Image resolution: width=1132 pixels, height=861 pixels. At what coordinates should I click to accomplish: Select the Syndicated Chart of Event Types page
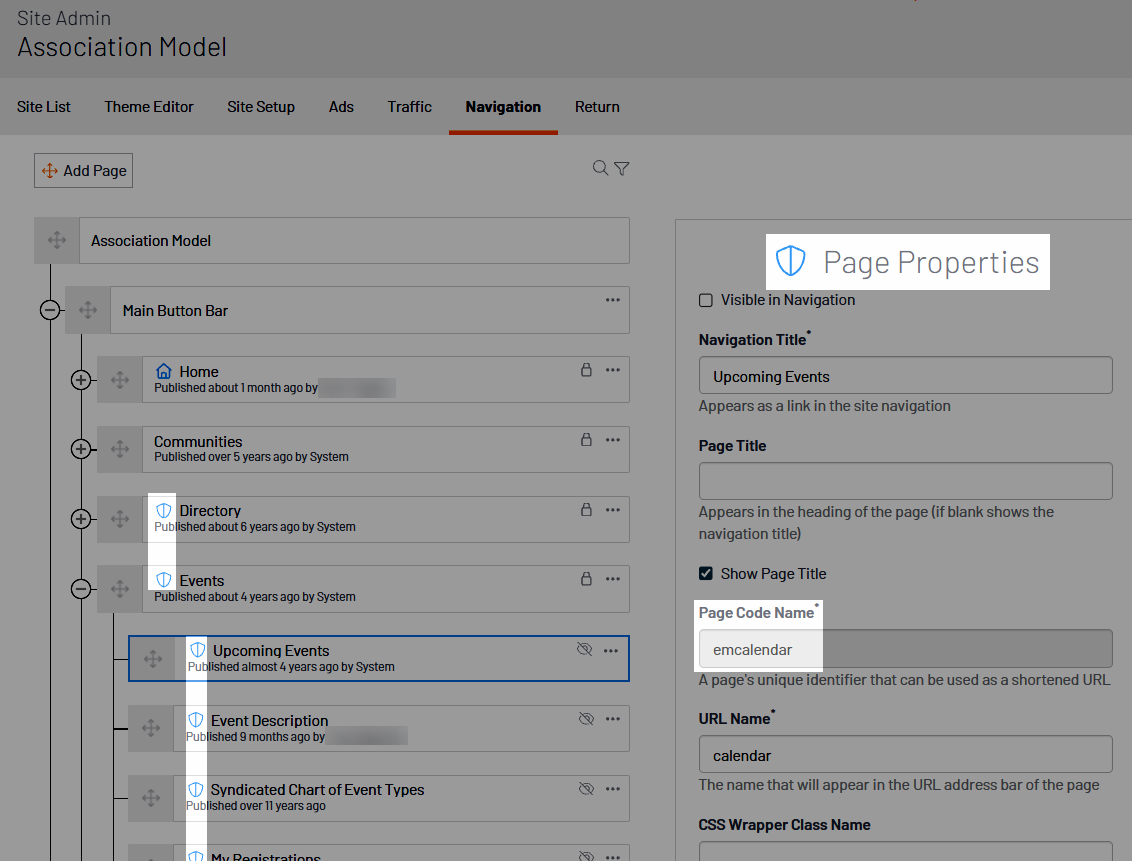[317, 790]
